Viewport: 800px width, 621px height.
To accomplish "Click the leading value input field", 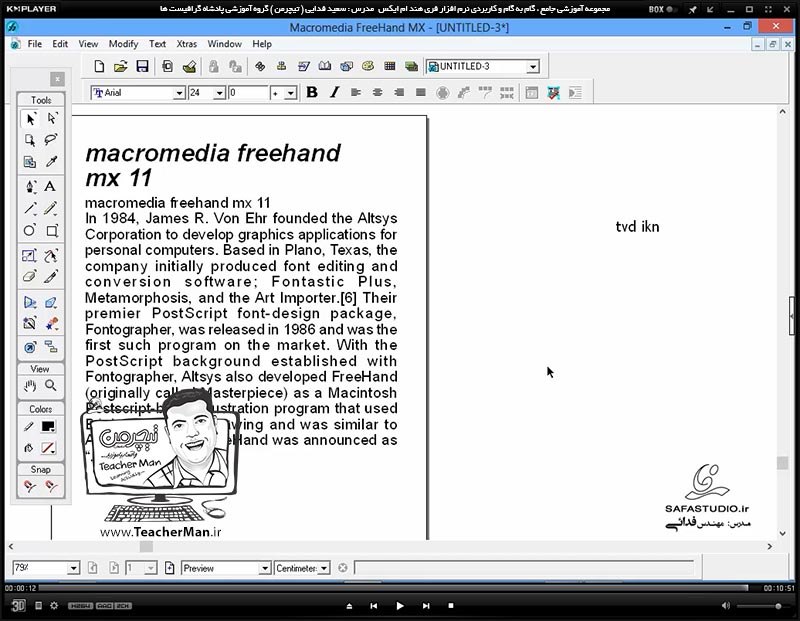I will tap(248, 93).
